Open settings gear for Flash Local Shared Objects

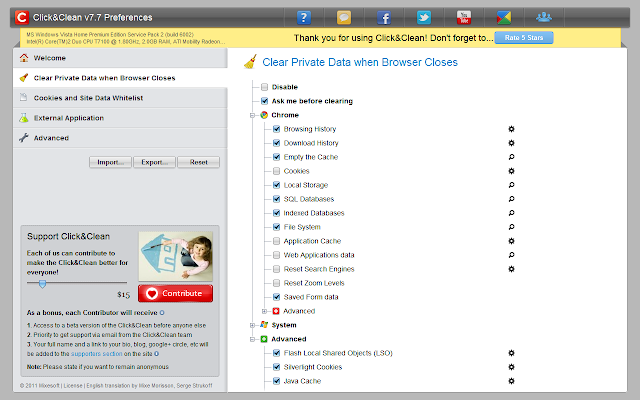tap(511, 353)
